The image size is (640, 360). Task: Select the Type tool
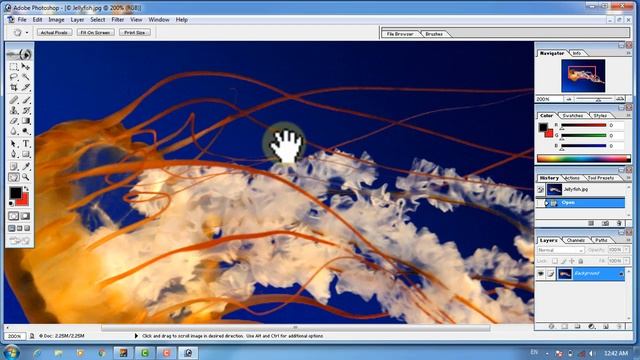26,144
